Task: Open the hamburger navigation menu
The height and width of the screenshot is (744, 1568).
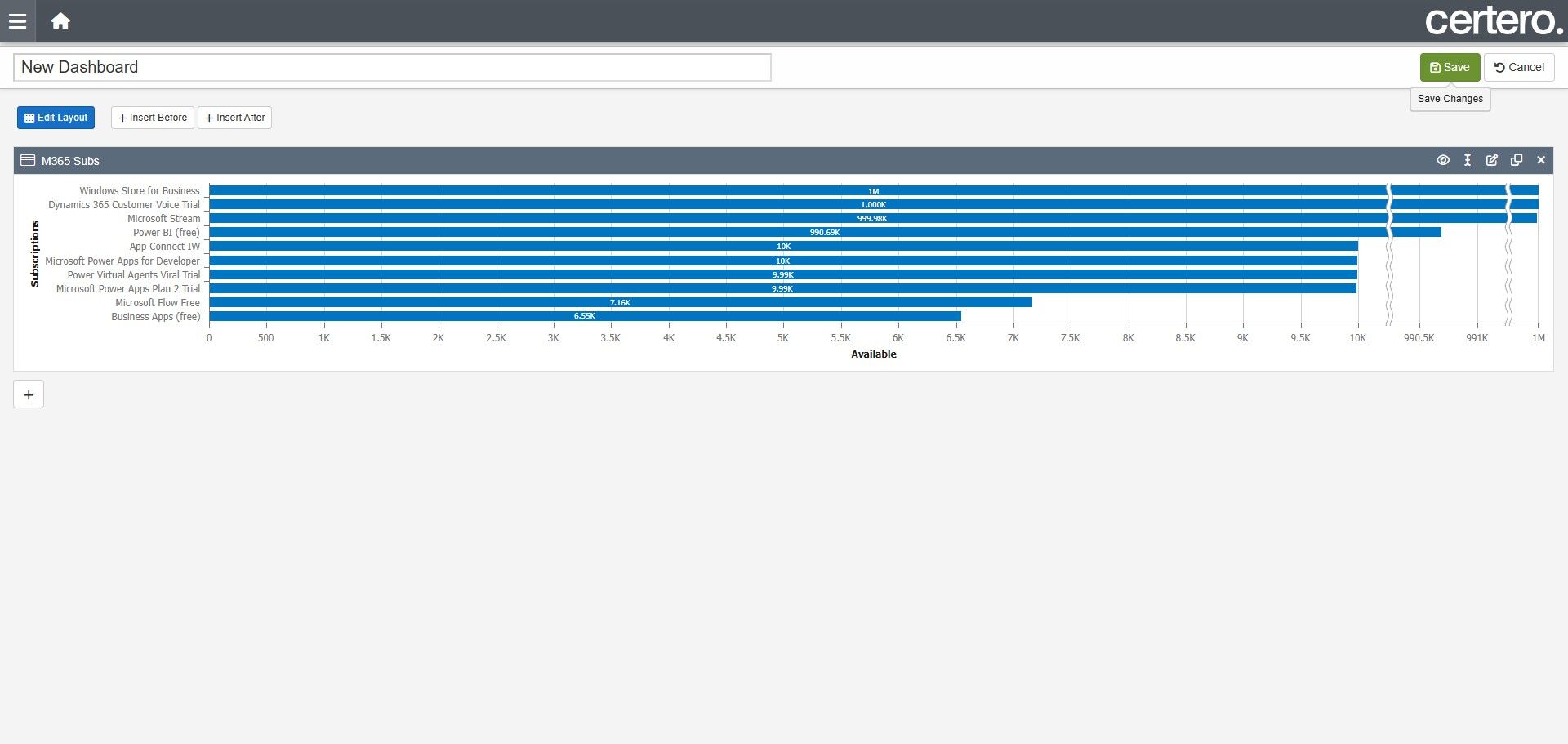Action: [x=17, y=21]
